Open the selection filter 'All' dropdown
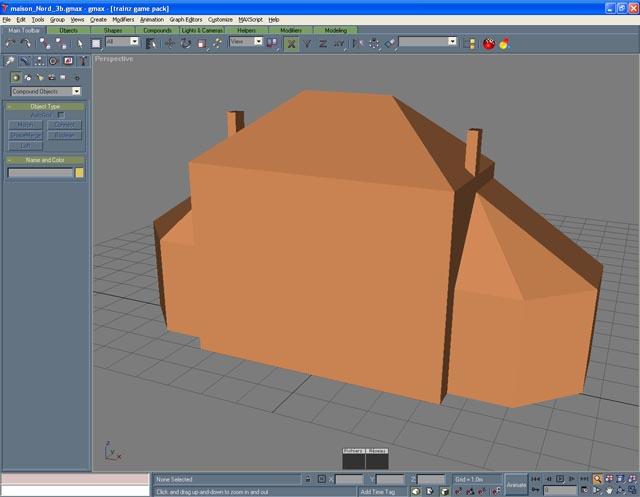This screenshot has height=497, width=640. coord(120,43)
